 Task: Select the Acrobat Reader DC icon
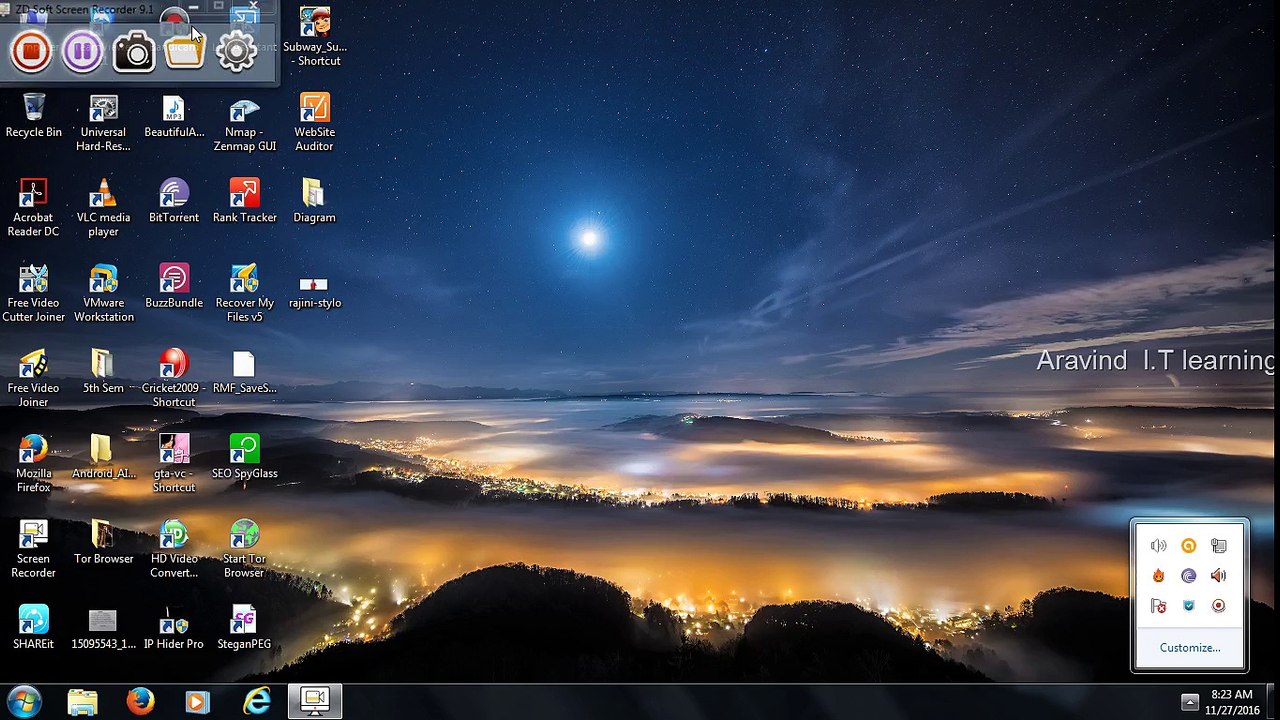(x=33, y=209)
